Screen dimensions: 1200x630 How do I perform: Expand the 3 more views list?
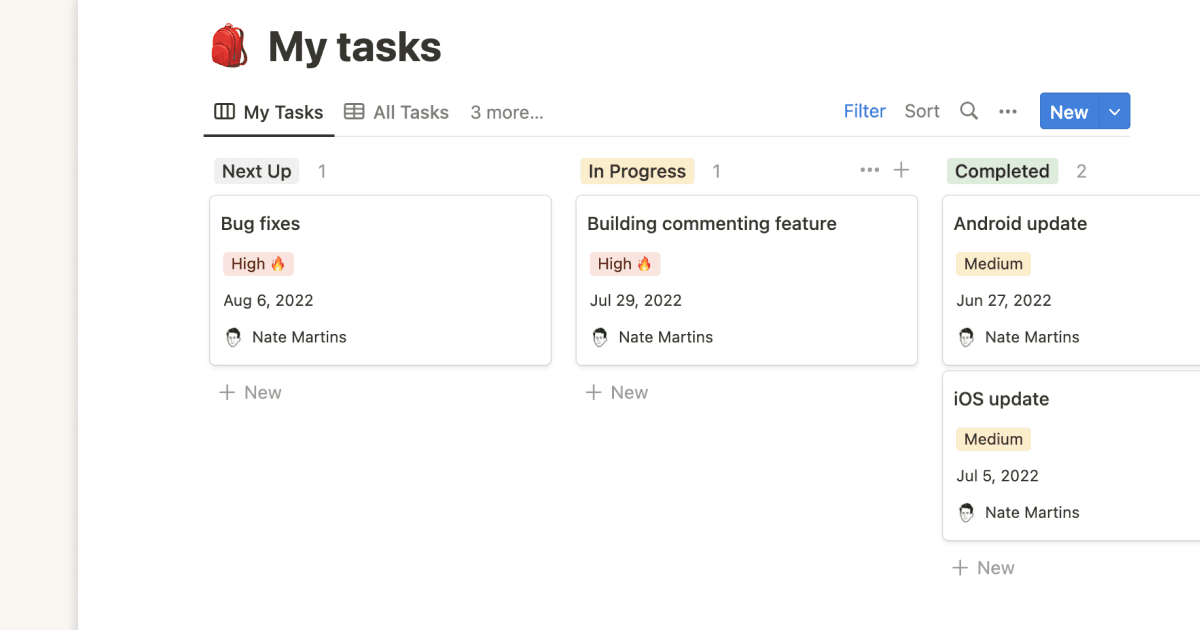click(507, 112)
